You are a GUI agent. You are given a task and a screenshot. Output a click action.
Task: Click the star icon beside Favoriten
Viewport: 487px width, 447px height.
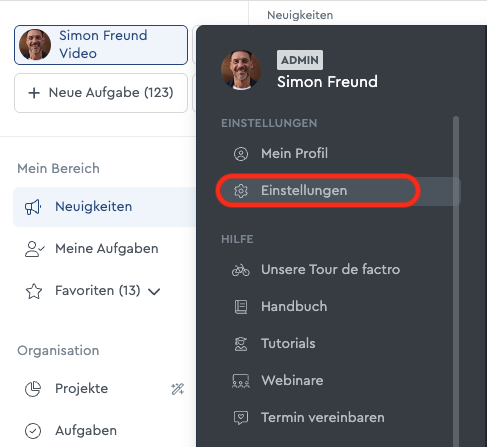[x=34, y=291]
